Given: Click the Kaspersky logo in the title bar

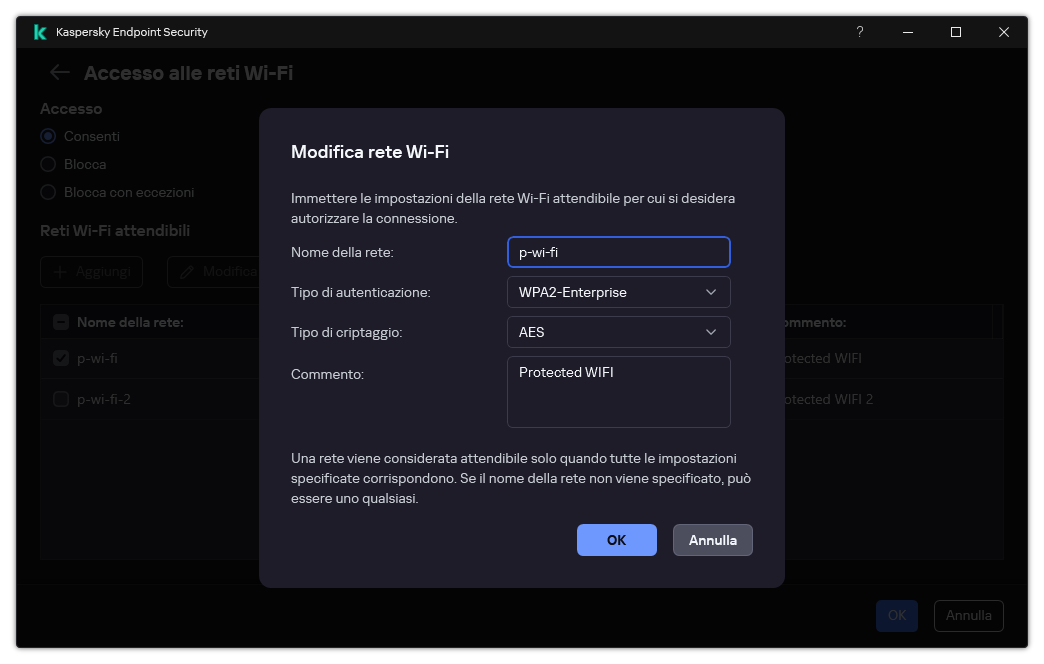Looking at the screenshot, I should [x=39, y=31].
